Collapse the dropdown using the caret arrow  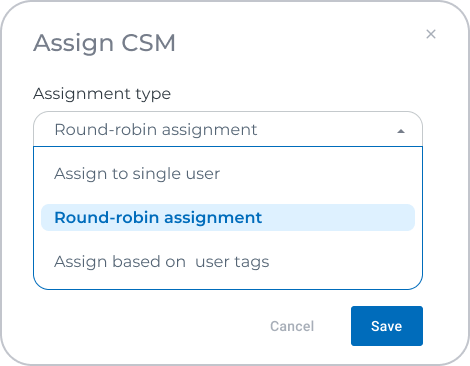point(401,131)
